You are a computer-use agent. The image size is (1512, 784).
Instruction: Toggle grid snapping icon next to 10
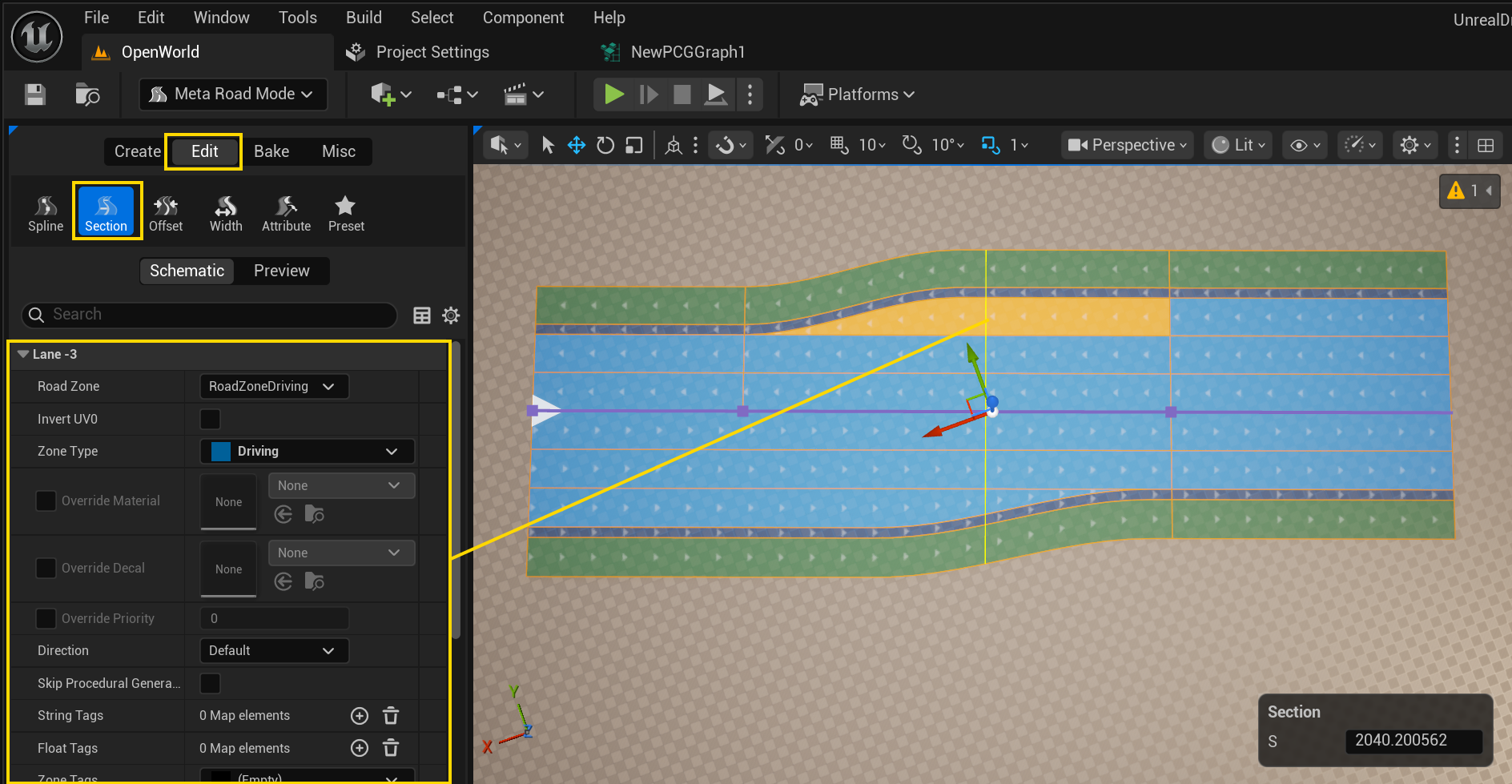pyautogui.click(x=838, y=145)
